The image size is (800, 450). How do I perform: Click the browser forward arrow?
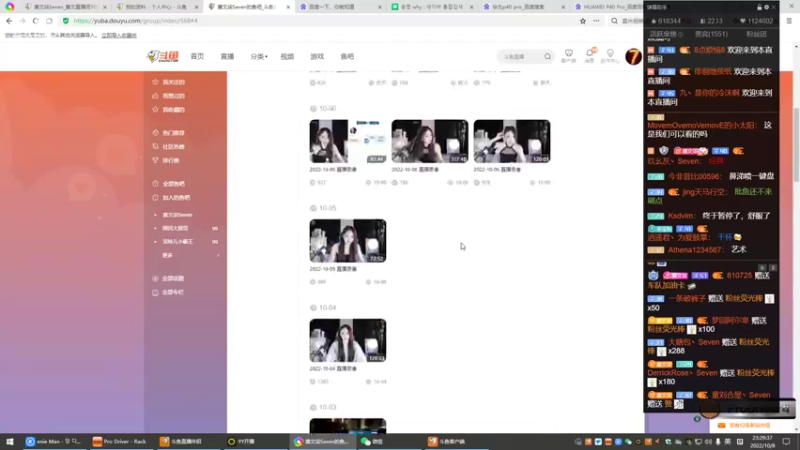pos(22,21)
